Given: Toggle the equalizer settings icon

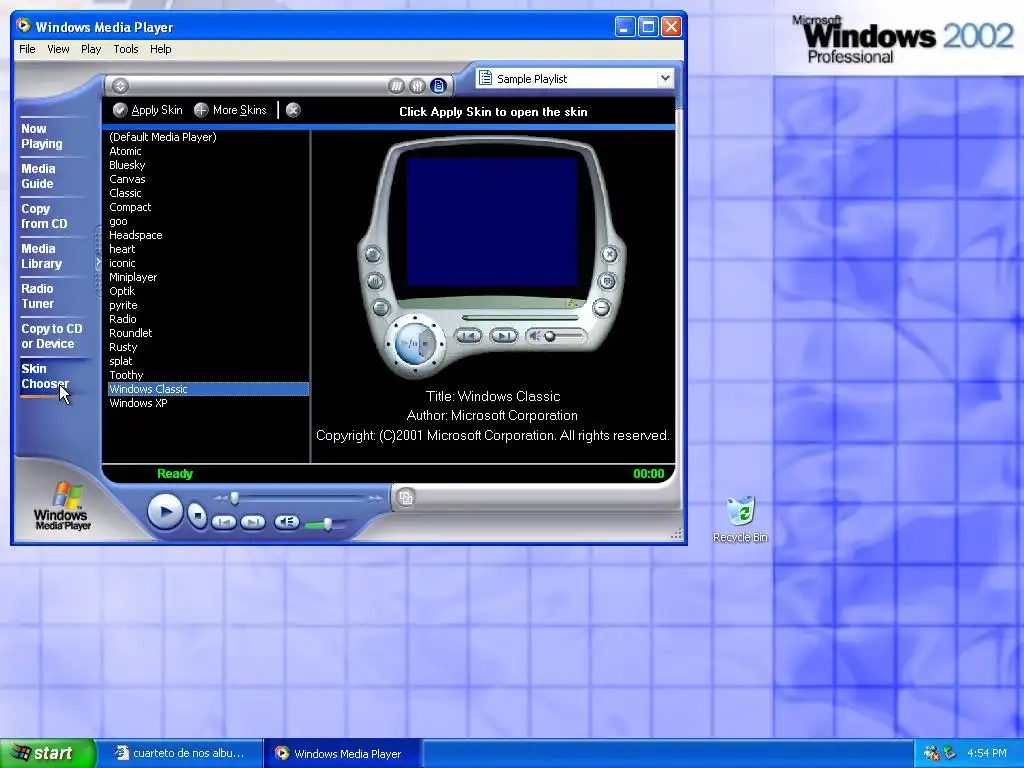Looking at the screenshot, I should [x=417, y=86].
